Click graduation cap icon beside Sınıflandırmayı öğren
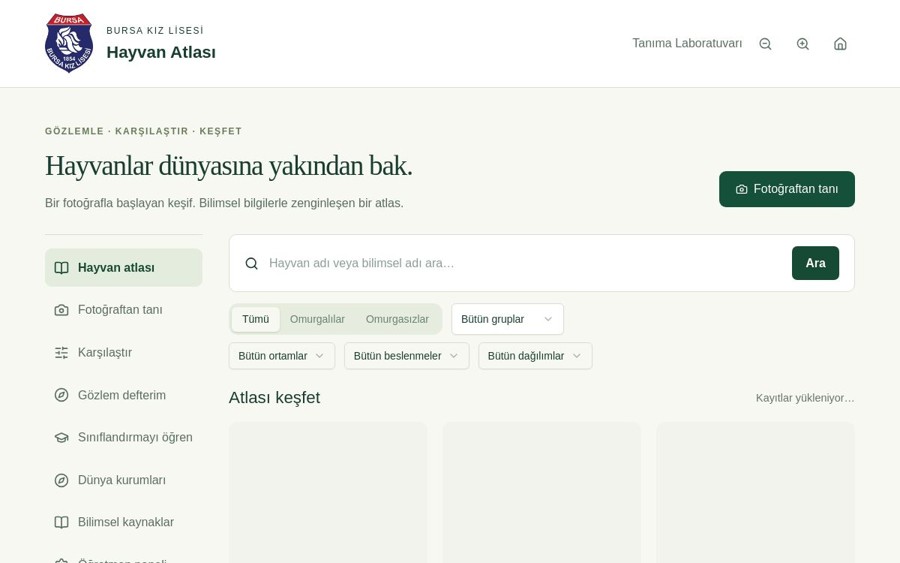Image resolution: width=900 pixels, height=563 pixels. (61, 437)
